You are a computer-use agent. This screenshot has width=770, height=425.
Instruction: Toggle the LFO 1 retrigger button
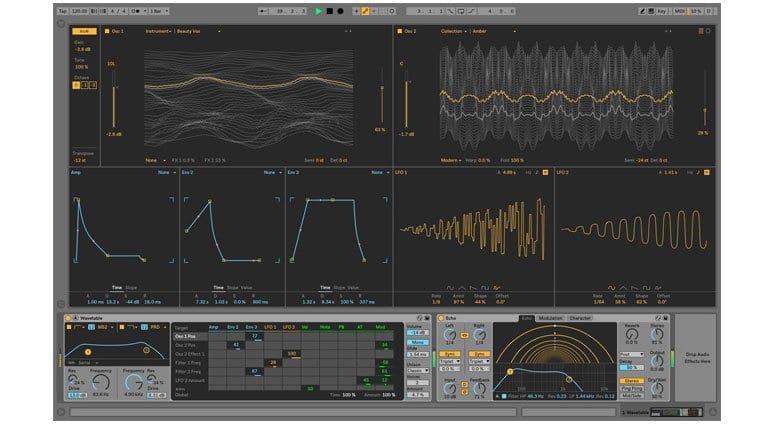tap(545, 172)
